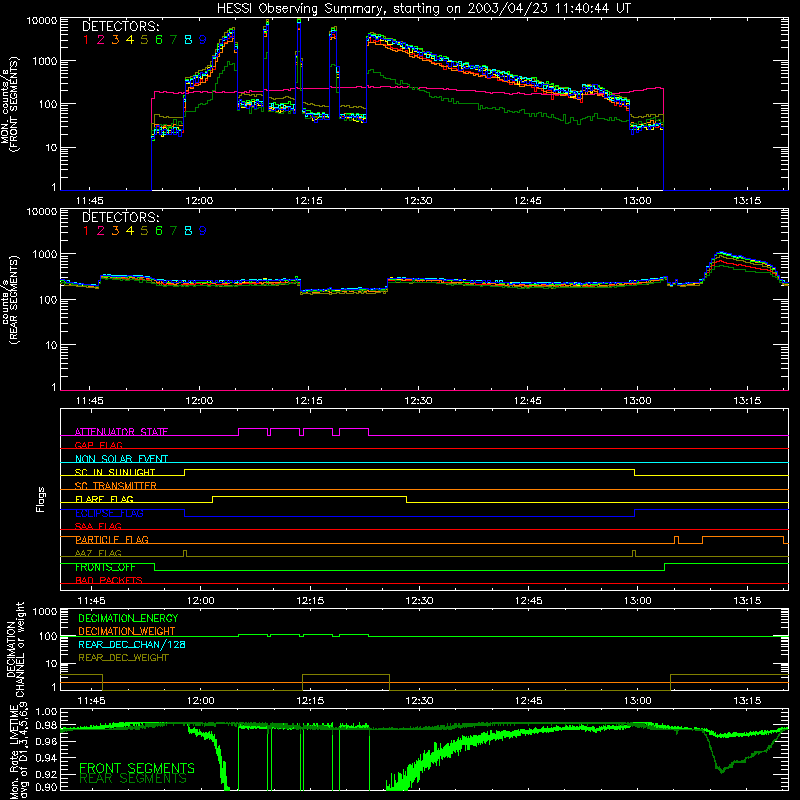Click 11:45 tick under the Flags panel
The width and height of the screenshot is (800, 800).
(x=91, y=601)
